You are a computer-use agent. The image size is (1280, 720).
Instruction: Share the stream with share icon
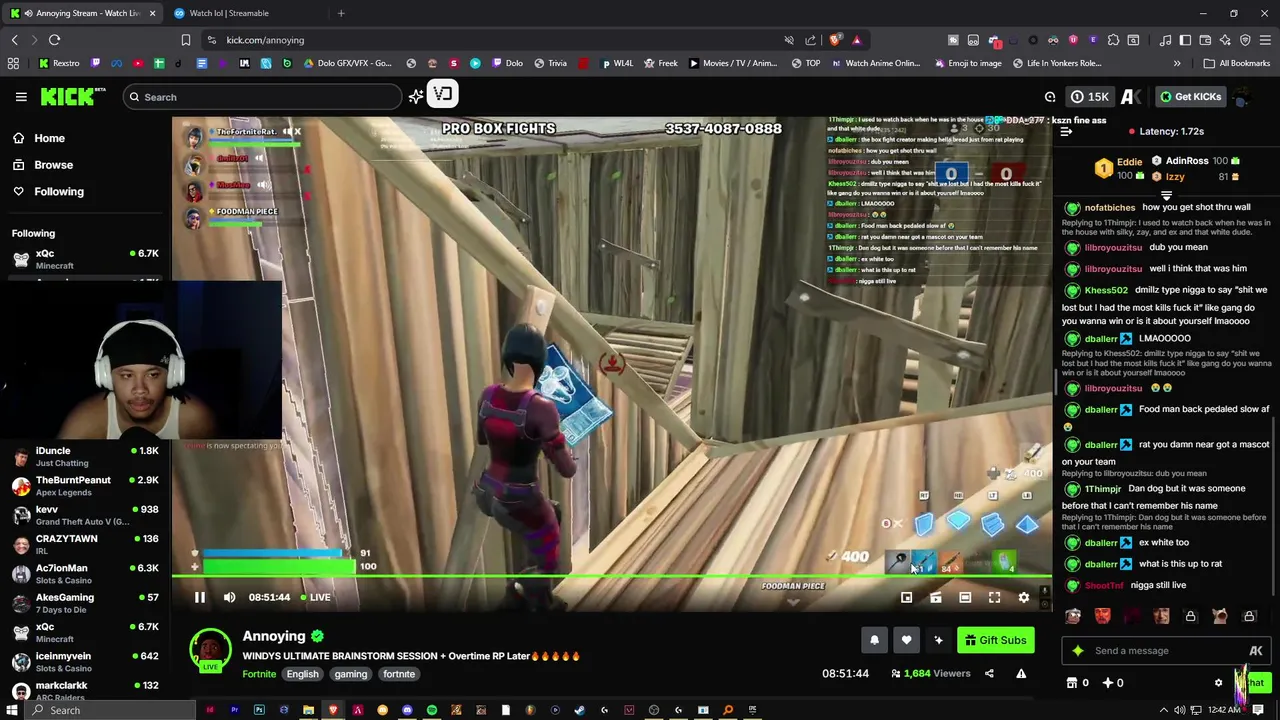pyautogui.click(x=989, y=673)
